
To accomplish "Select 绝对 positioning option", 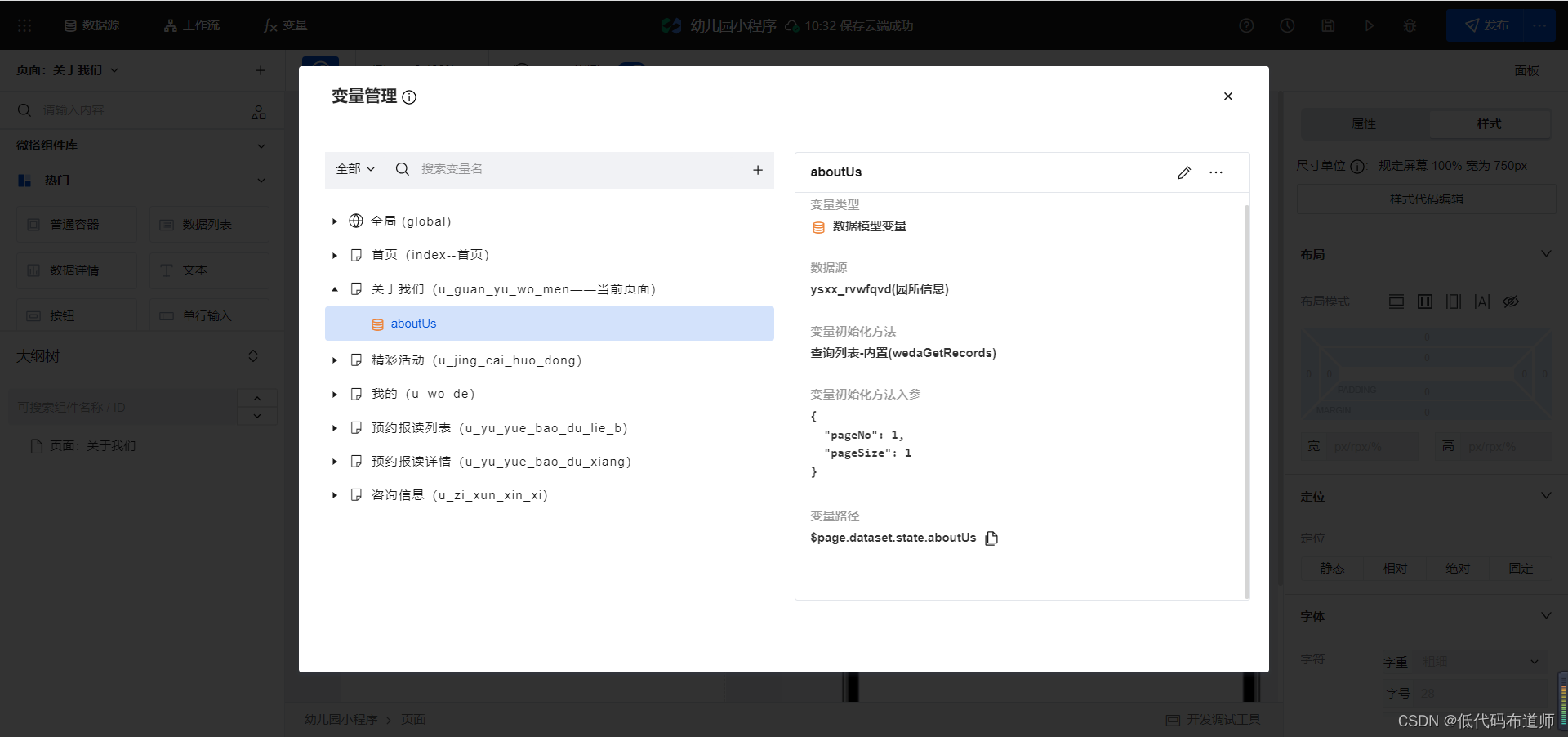I will tap(1458, 569).
